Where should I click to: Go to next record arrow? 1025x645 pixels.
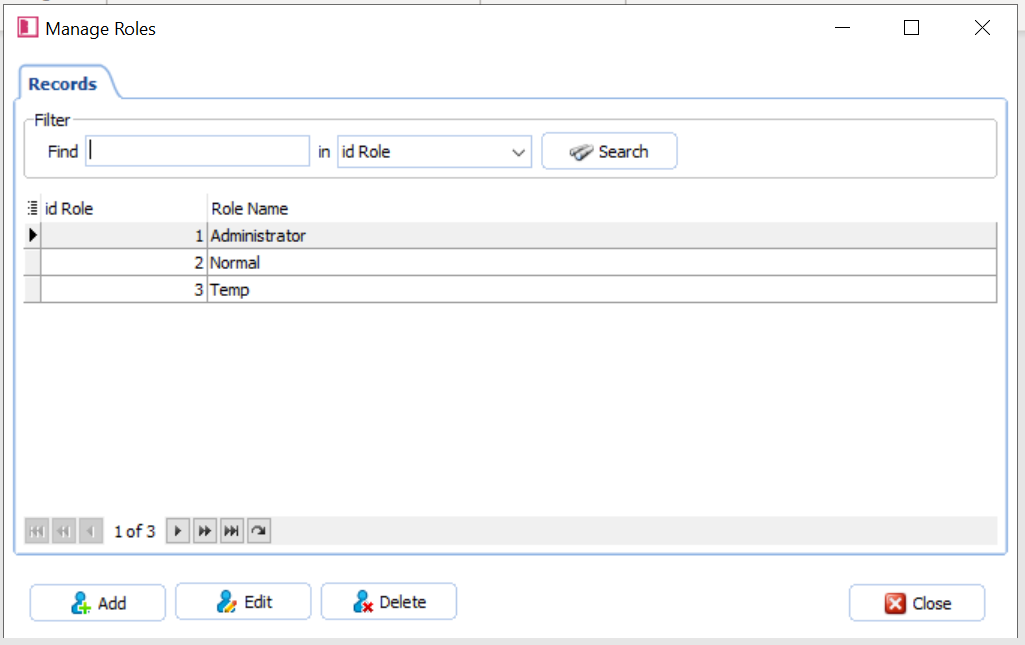pos(178,531)
